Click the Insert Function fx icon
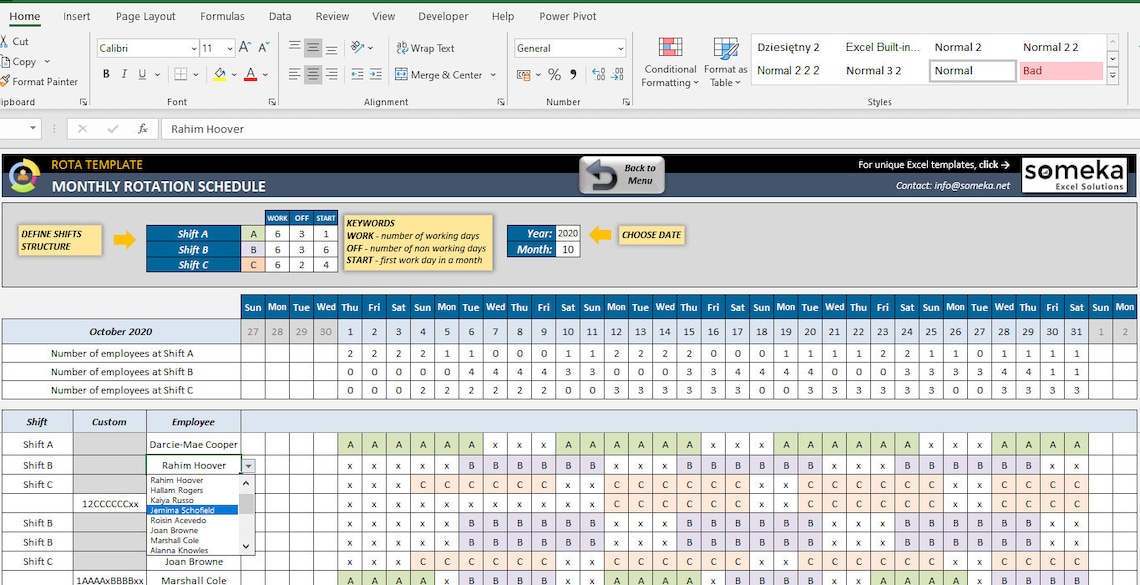 pos(141,128)
